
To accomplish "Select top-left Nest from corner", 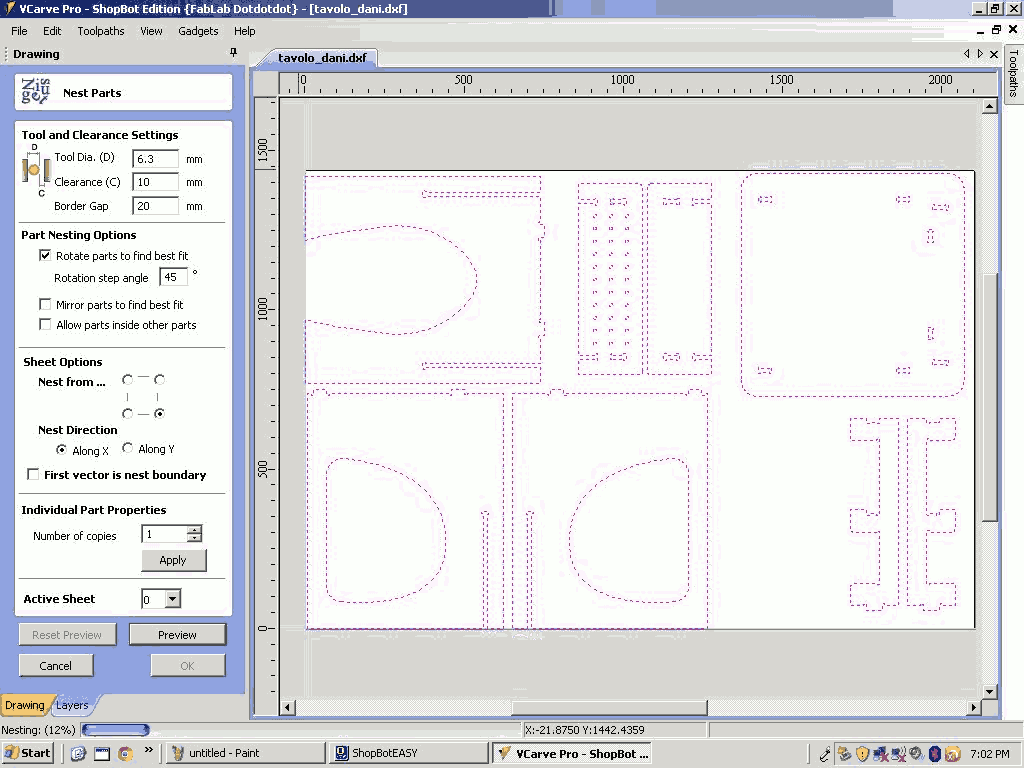I will pos(127,379).
